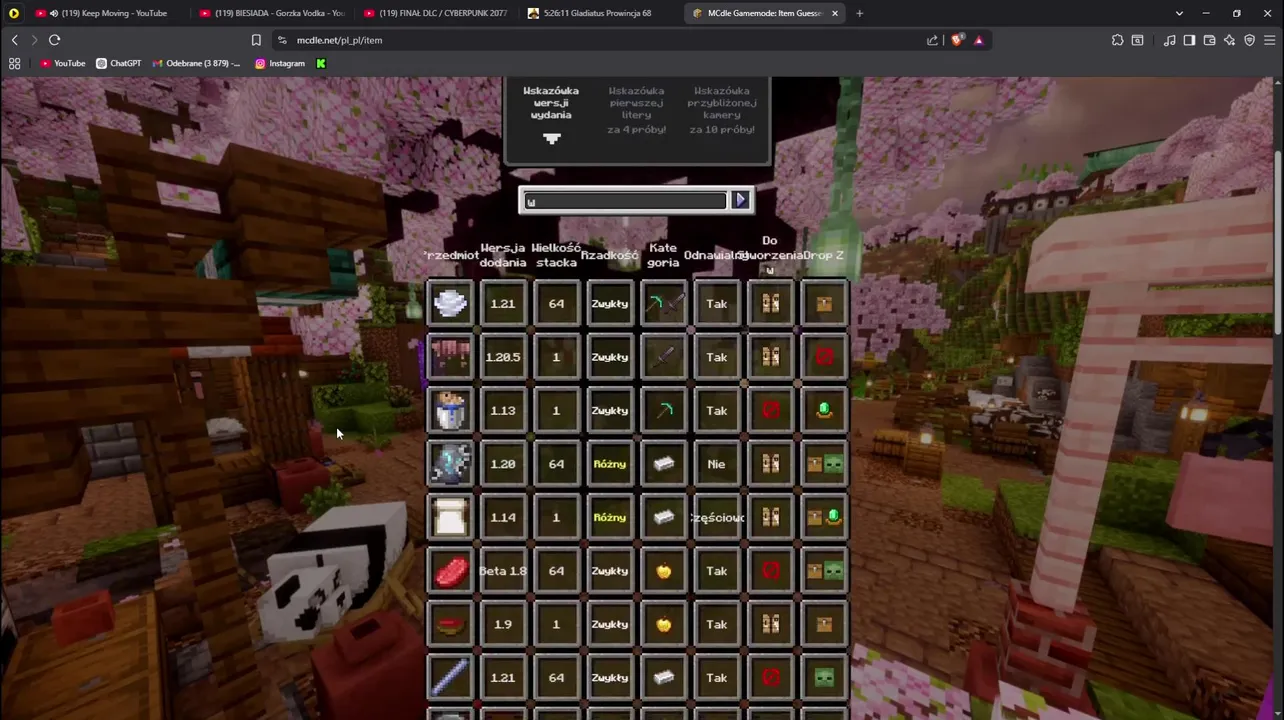
Task: Click the soup bowl icon in 1.9 row
Action: (450, 624)
